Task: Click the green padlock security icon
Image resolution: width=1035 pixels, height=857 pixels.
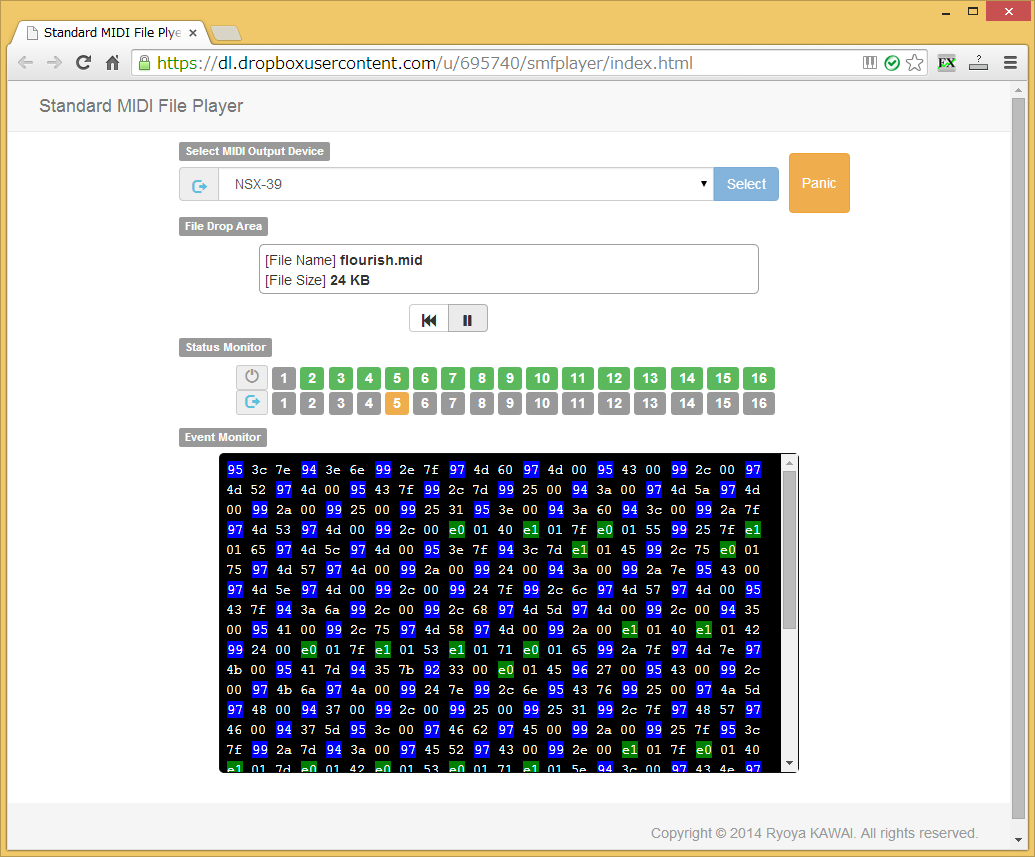Action: coord(144,63)
